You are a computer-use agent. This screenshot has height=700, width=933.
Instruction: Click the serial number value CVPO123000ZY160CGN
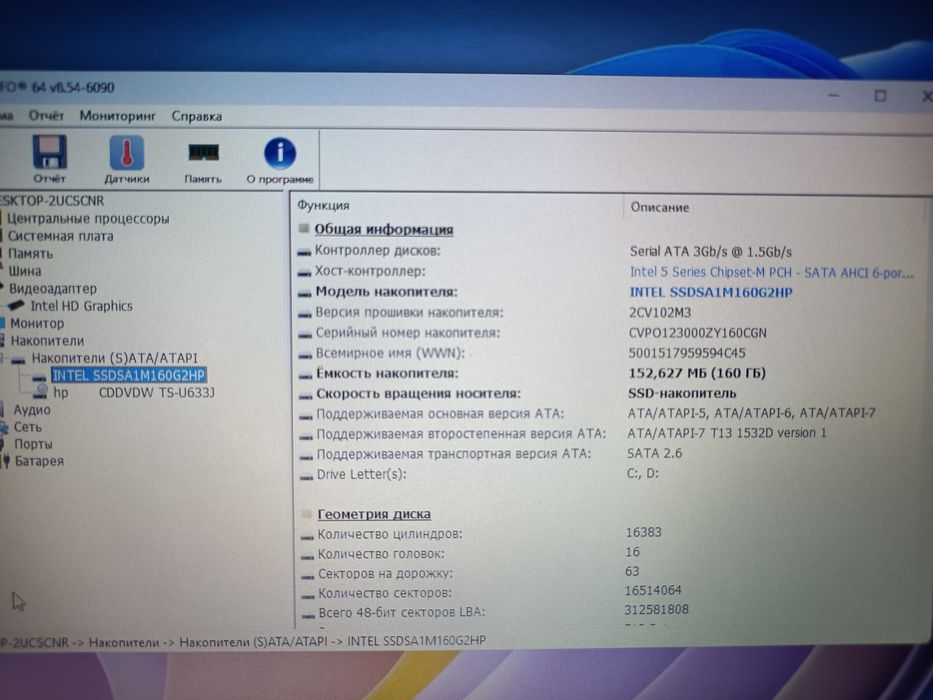(x=697, y=333)
